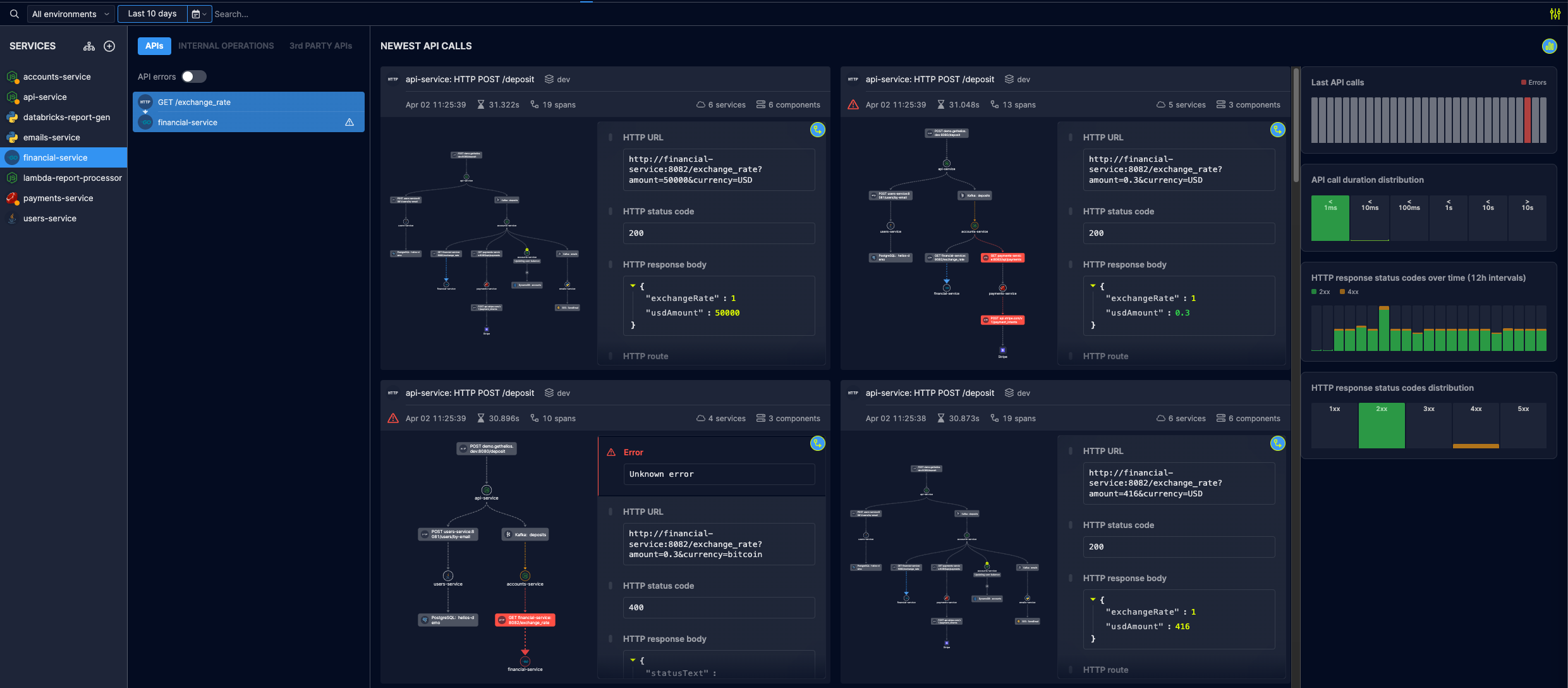Viewport: 1568px width, 688px height.
Task: Open the Last 10 days time range
Action: tap(152, 13)
